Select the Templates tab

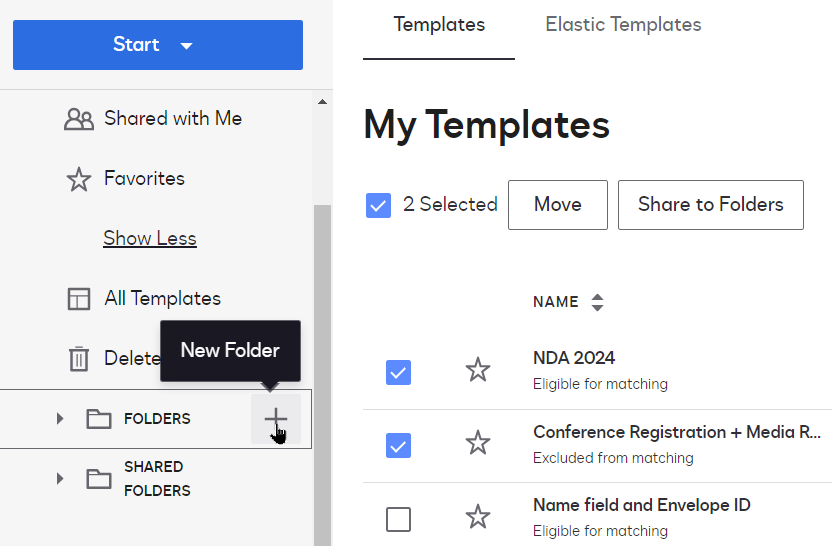click(x=439, y=25)
